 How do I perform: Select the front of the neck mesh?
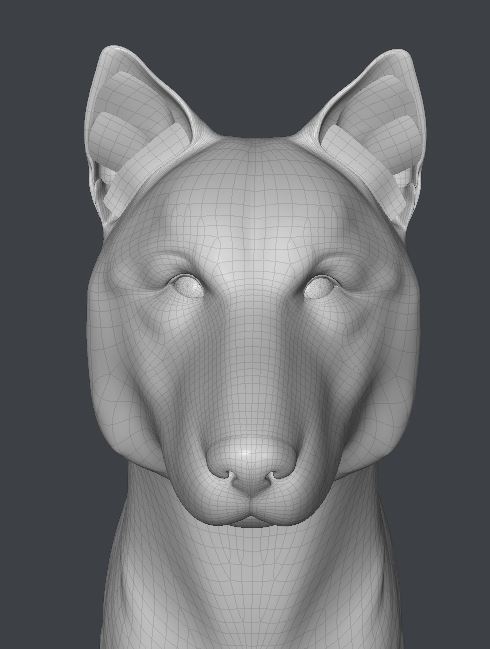pos(248,588)
